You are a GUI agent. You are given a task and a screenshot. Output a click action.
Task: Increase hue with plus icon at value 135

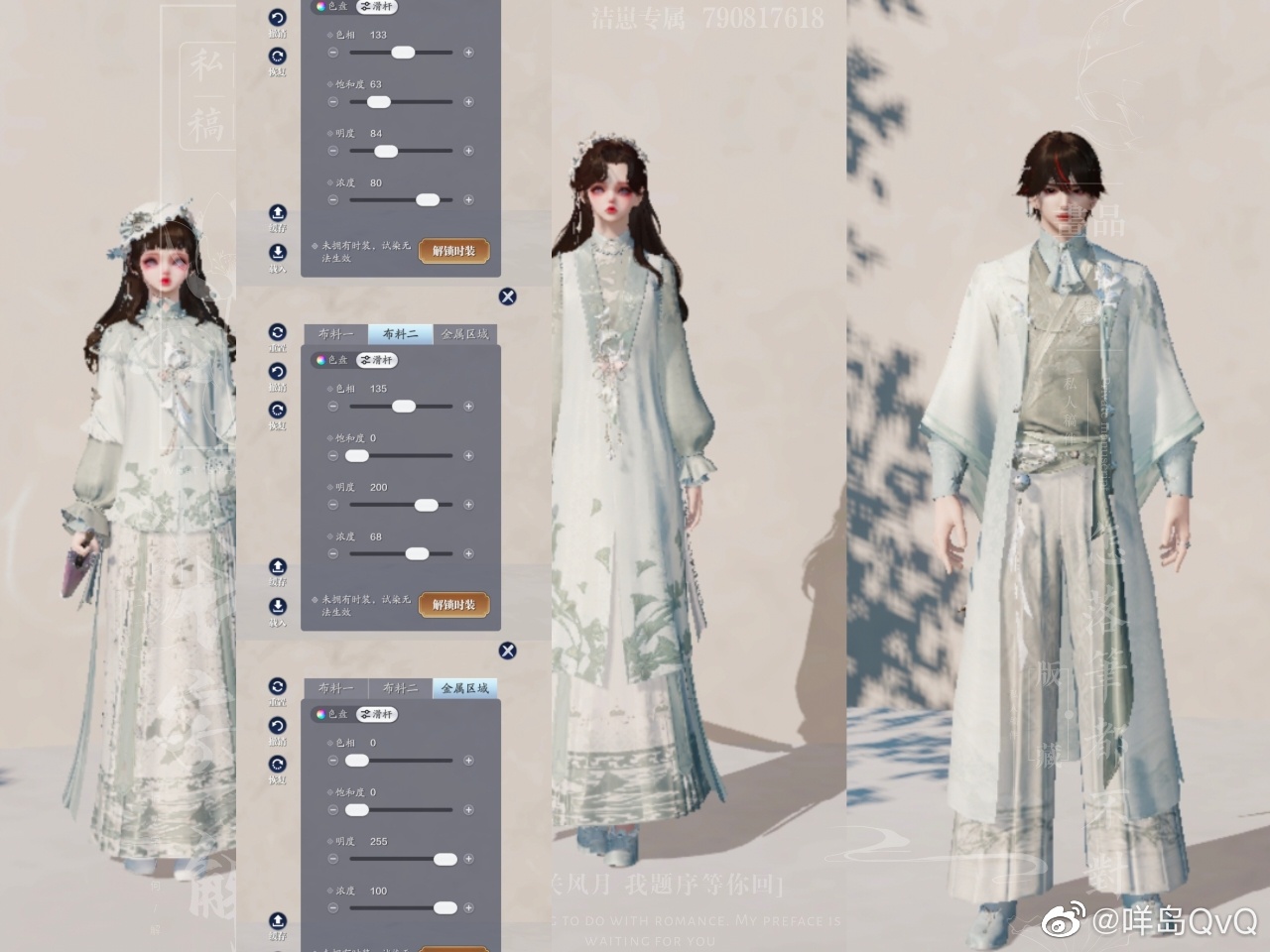(x=468, y=407)
